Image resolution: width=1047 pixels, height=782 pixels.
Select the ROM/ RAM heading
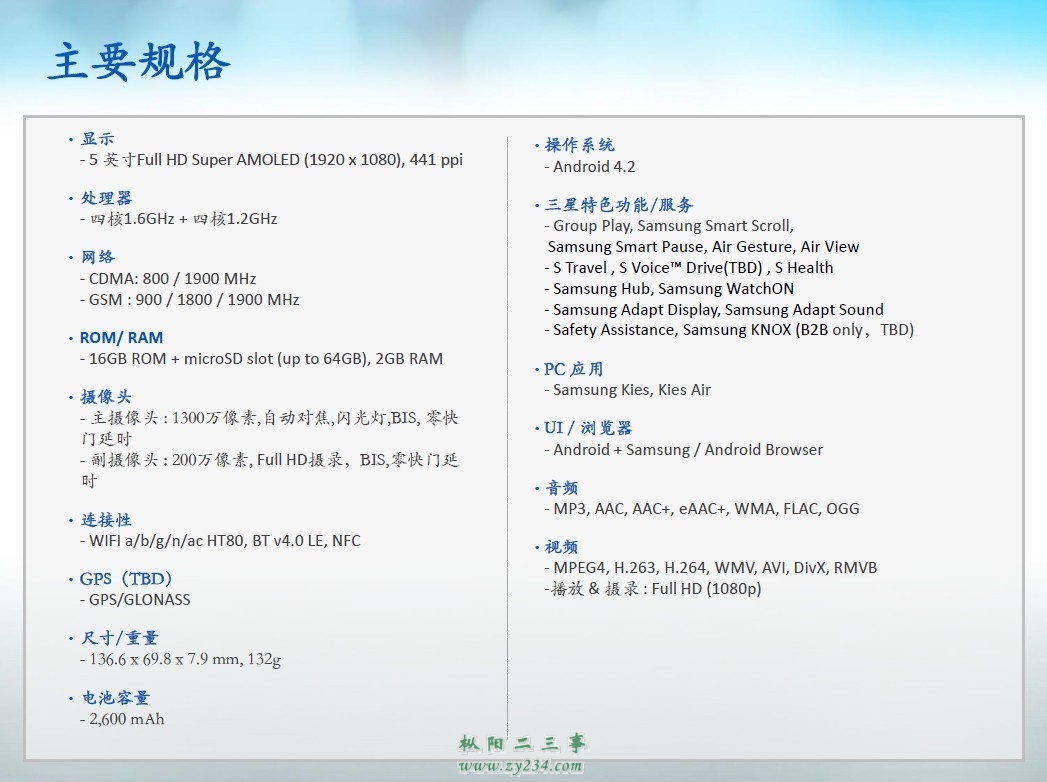click(121, 338)
